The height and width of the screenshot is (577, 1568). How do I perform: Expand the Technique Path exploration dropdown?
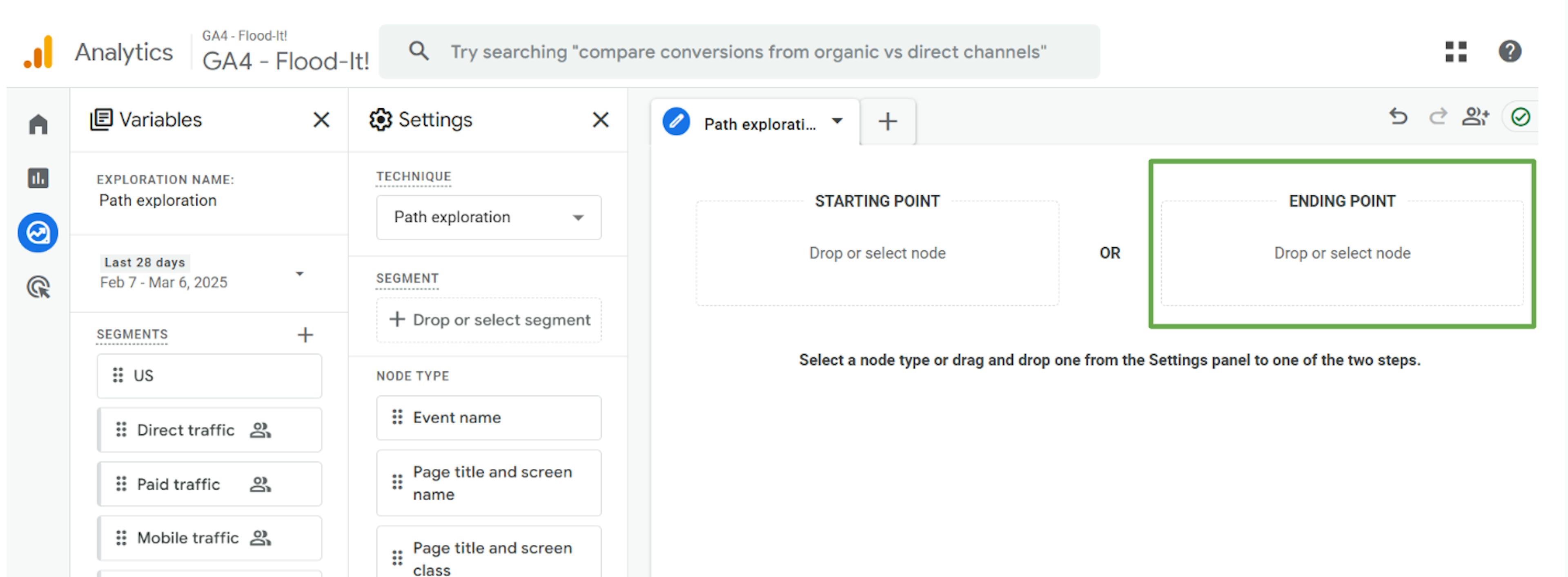pyautogui.click(x=488, y=217)
